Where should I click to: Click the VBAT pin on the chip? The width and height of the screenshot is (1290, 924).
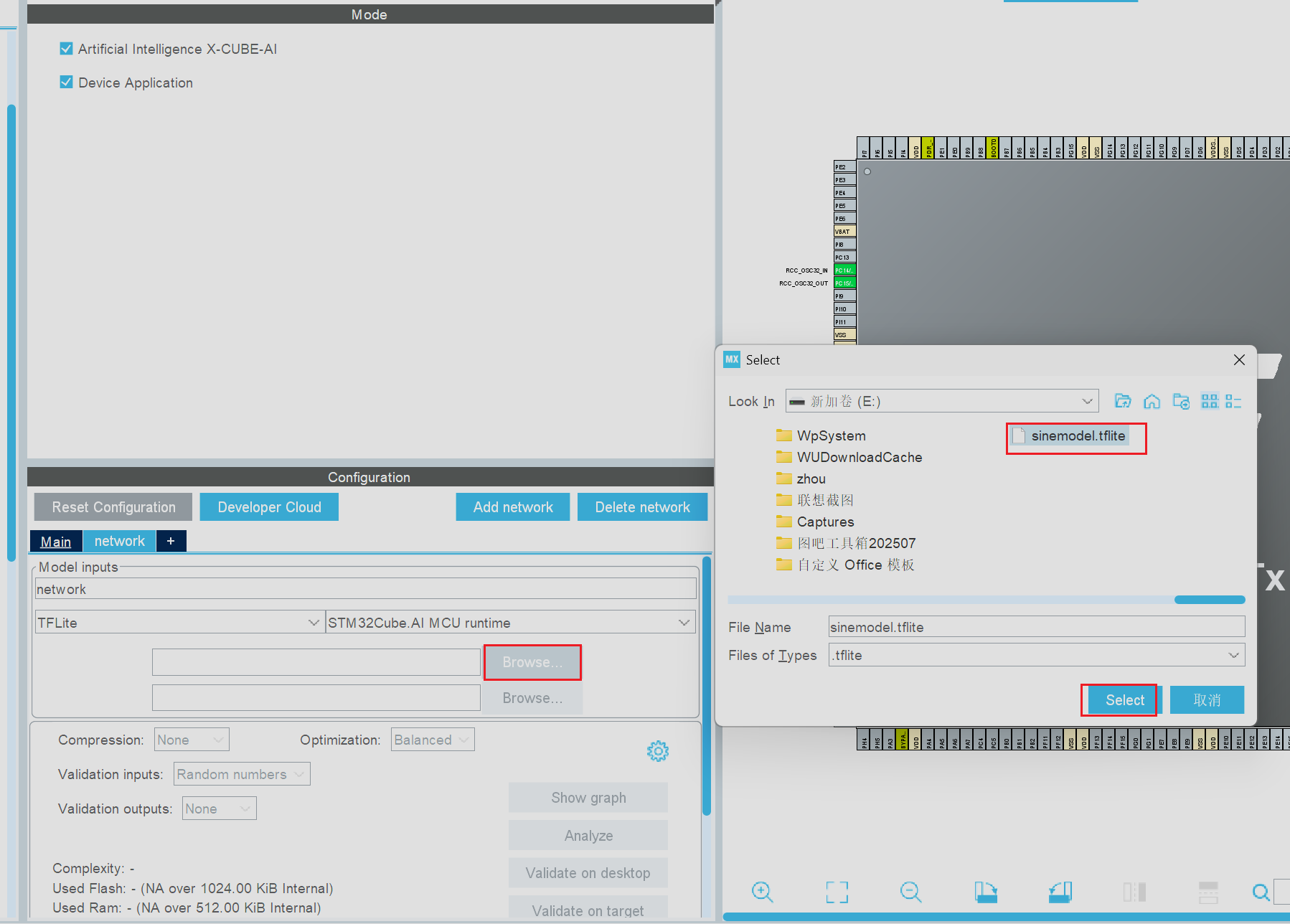pos(844,232)
